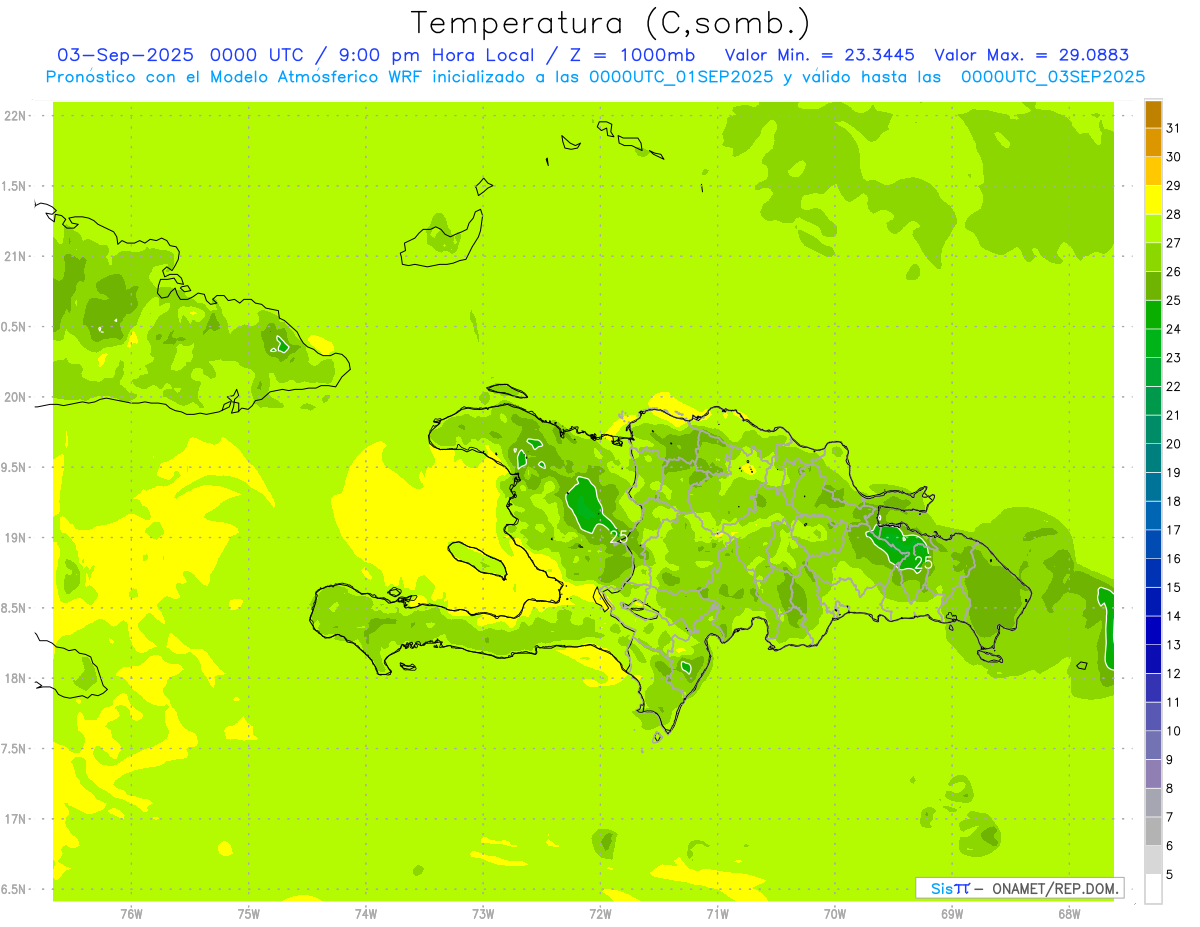Click the "72W" longitude label
This screenshot has width=1200, height=927.
pos(600,914)
